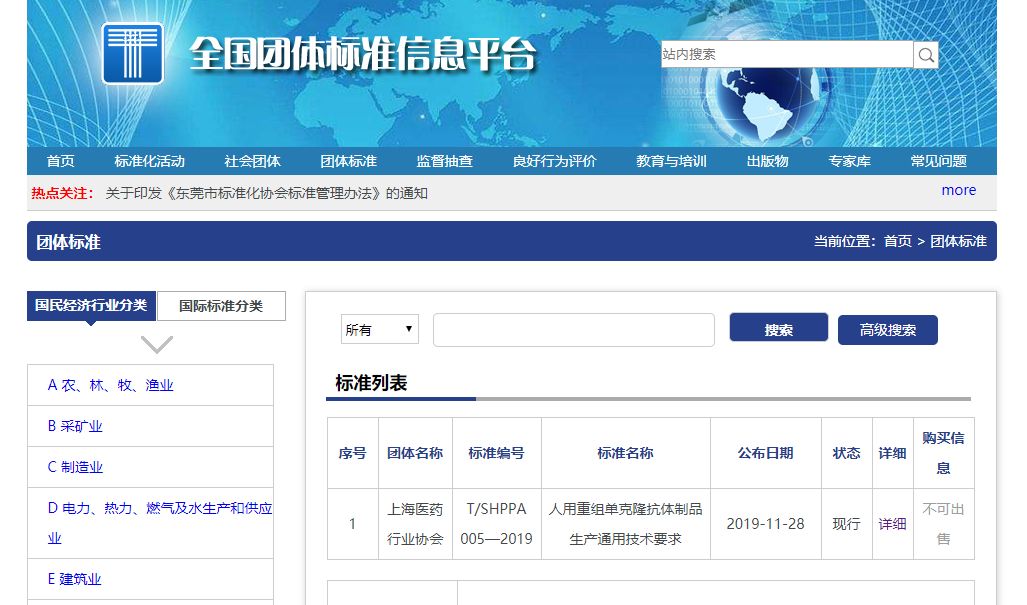Click the platform logo emblem
The image size is (1027, 605).
(x=132, y=54)
